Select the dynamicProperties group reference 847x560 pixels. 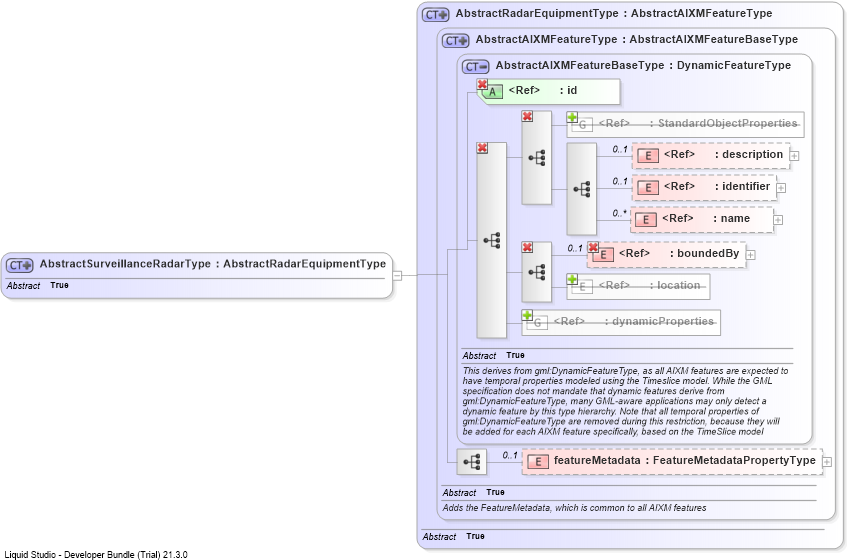(621, 322)
